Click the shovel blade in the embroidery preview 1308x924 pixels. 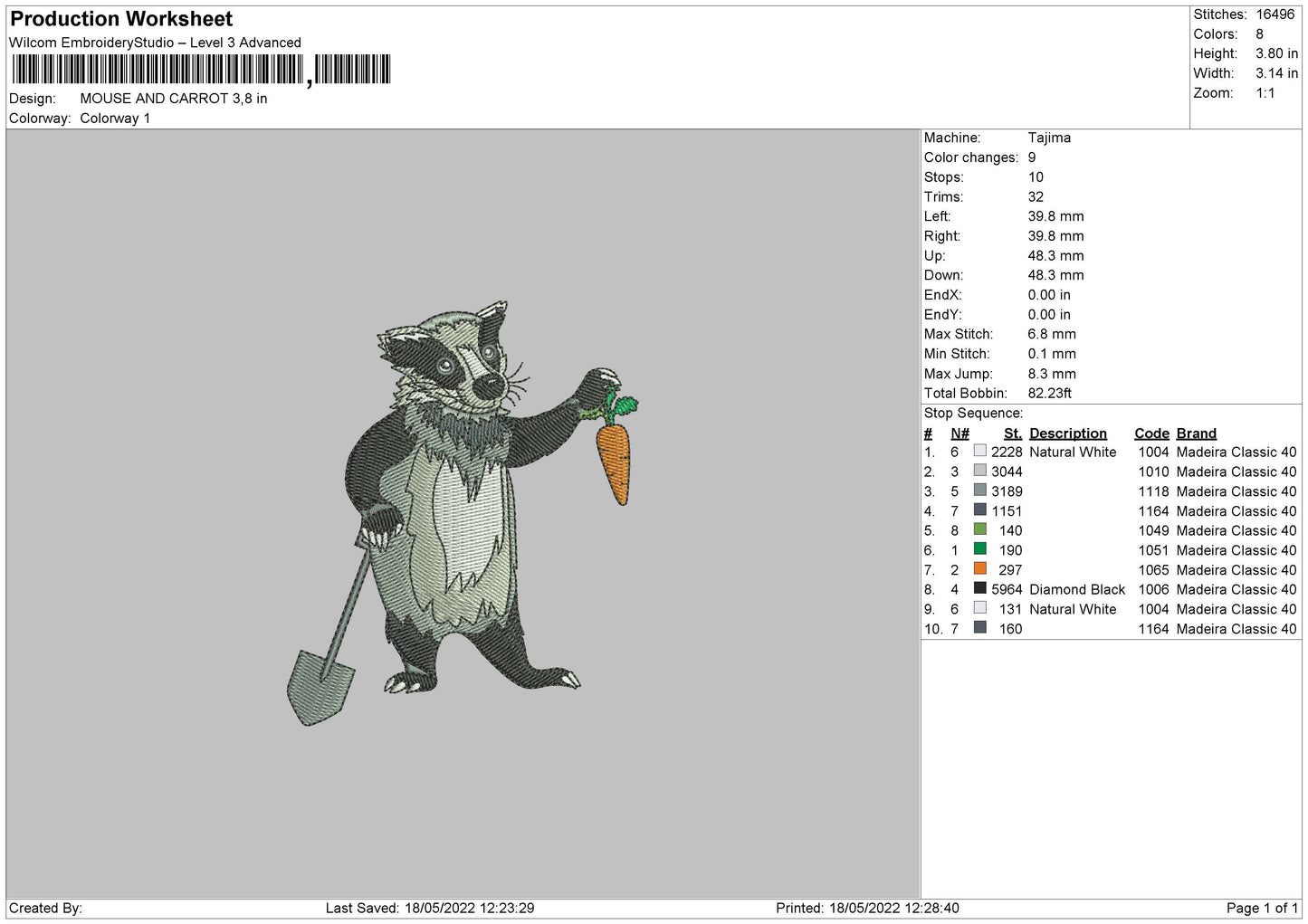(320, 687)
